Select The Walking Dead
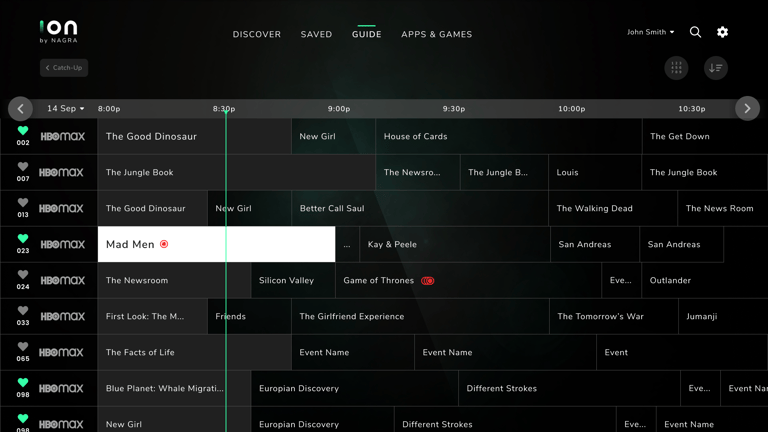Image resolution: width=768 pixels, height=432 pixels. point(613,209)
